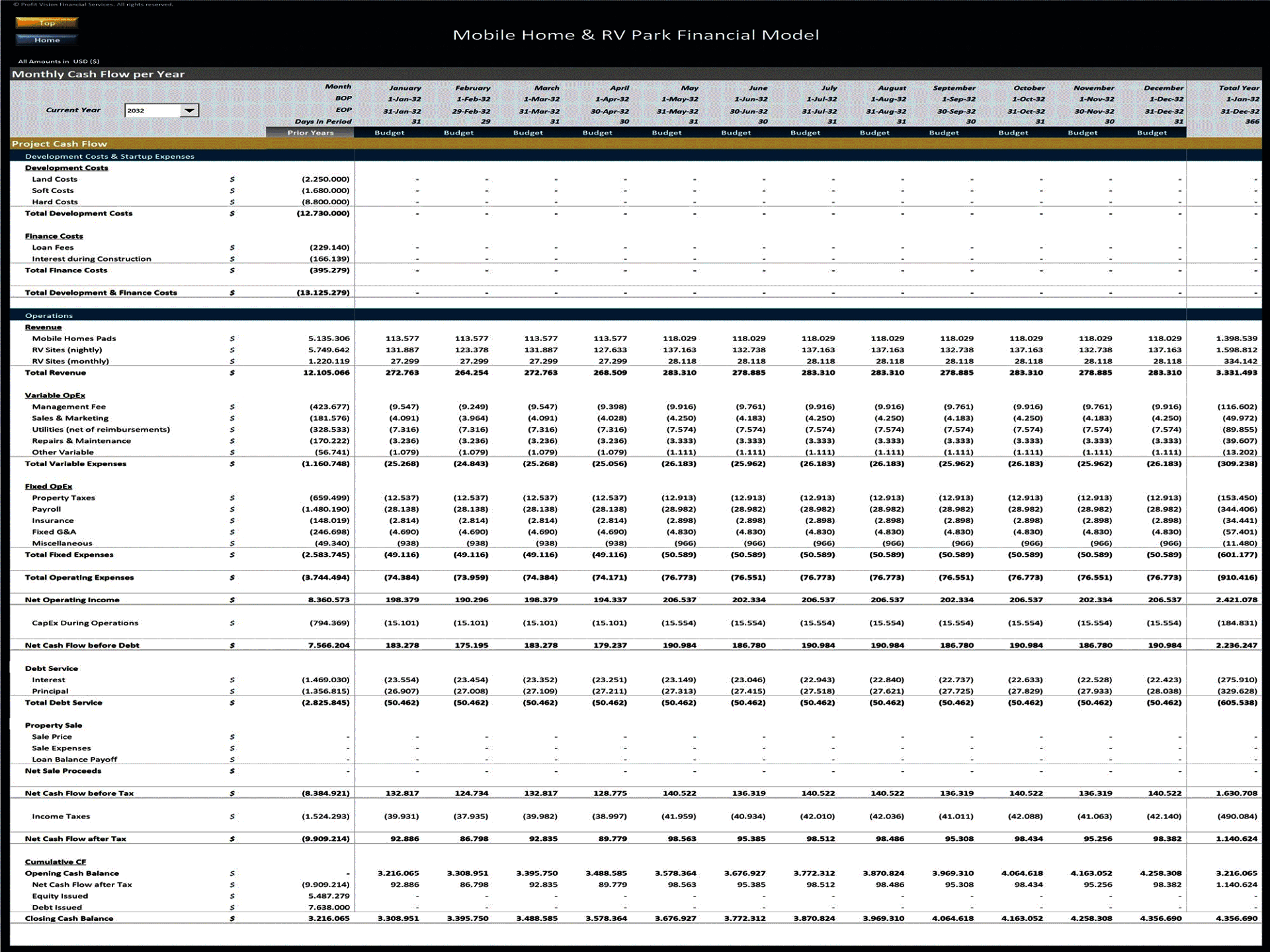Screen dimensions: 1270x952
Task: Click the Prior Years column header
Action: [311, 132]
